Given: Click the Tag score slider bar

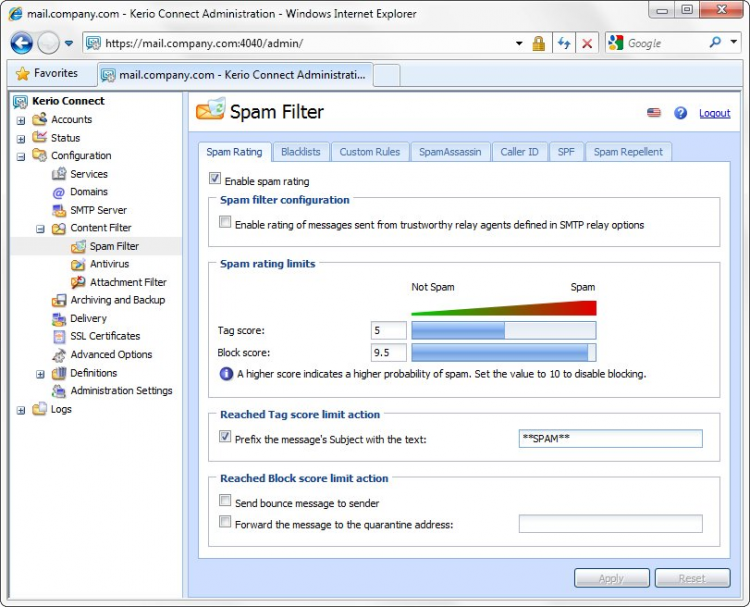Looking at the screenshot, I should point(504,331).
